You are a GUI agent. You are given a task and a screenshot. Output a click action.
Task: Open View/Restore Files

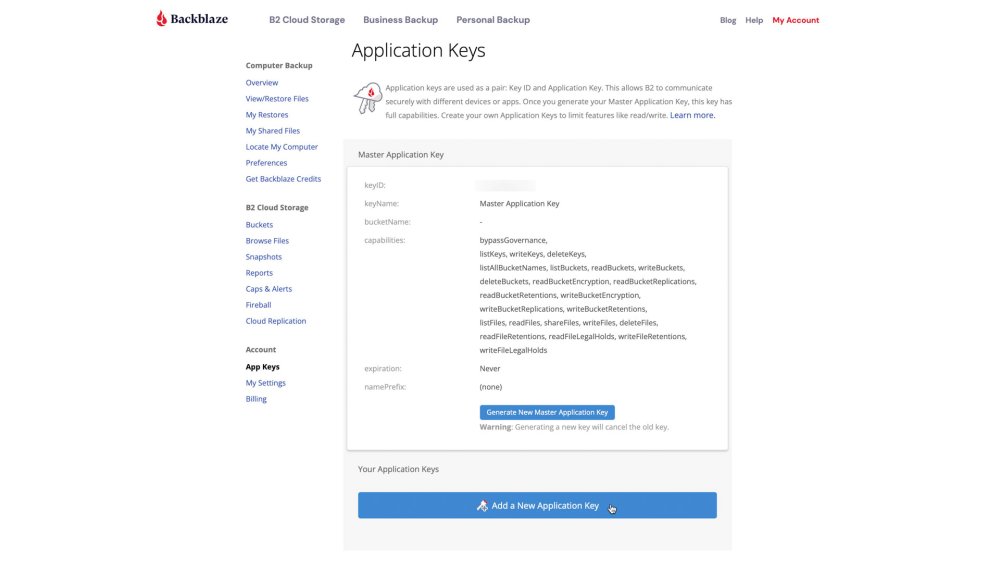[x=277, y=99]
